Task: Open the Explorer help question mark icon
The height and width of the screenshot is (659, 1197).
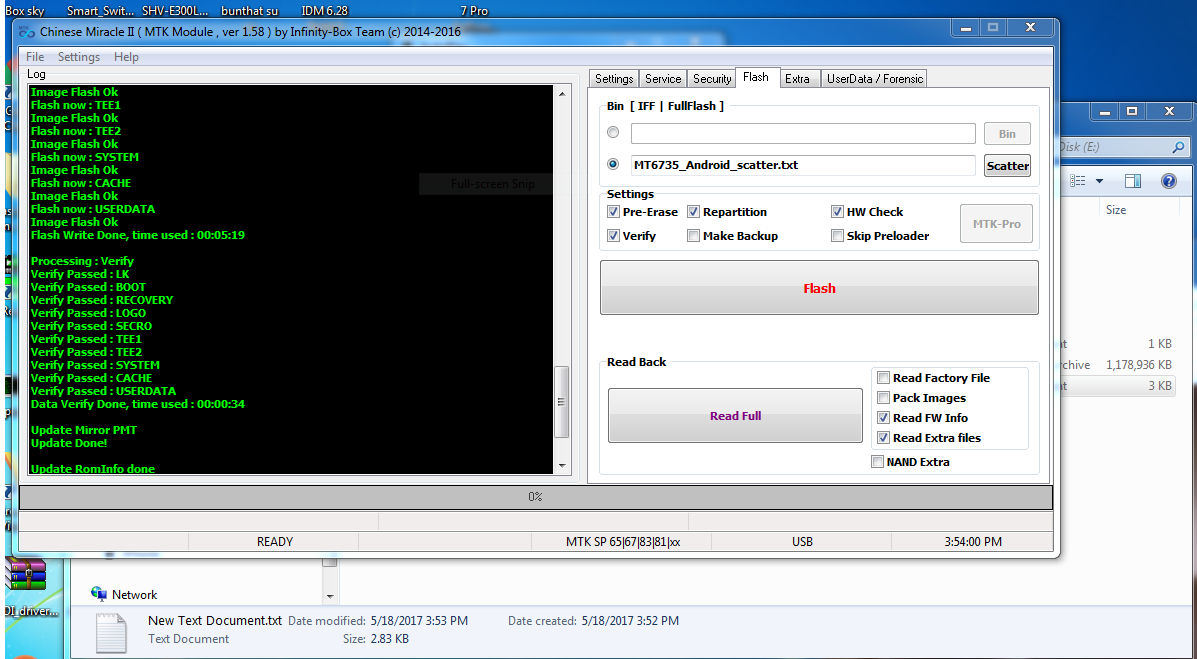Action: click(x=1168, y=181)
